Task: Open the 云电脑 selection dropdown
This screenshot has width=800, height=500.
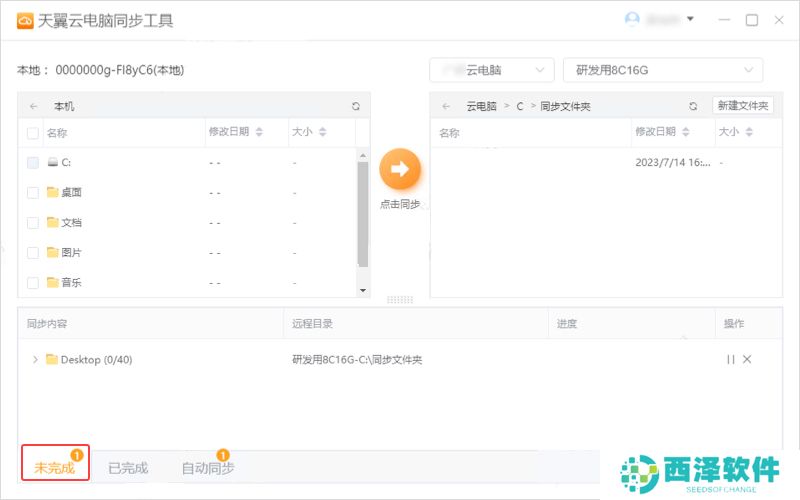Action: click(x=492, y=70)
